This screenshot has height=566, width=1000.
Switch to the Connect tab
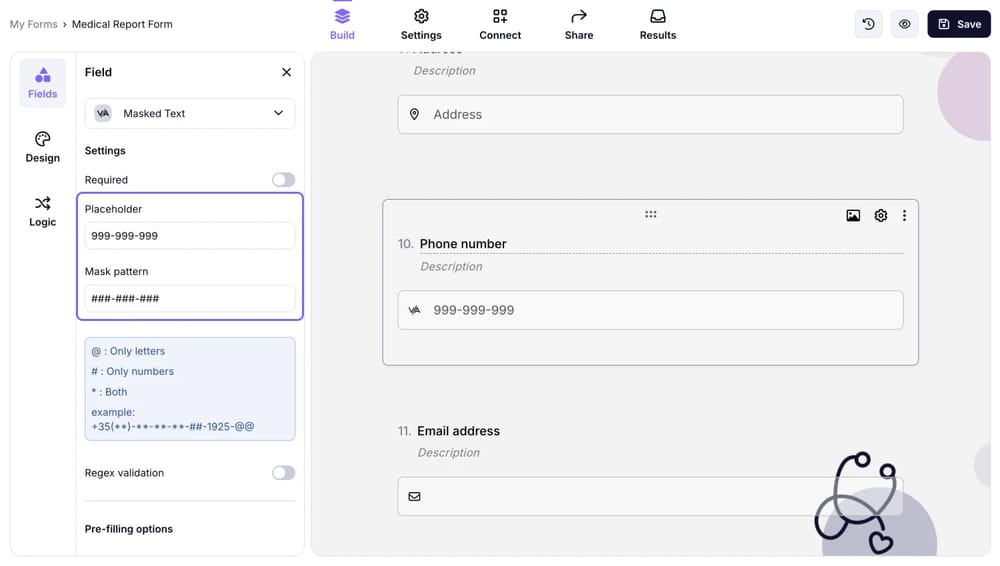500,25
